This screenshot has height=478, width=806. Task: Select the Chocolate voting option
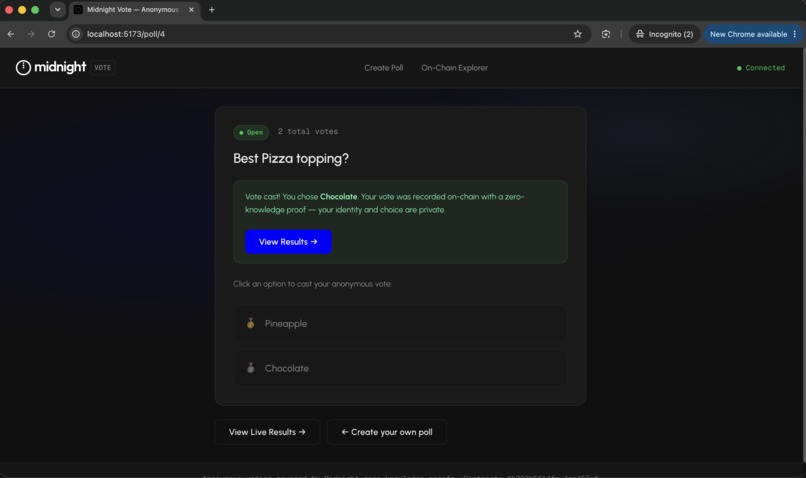[x=400, y=368]
